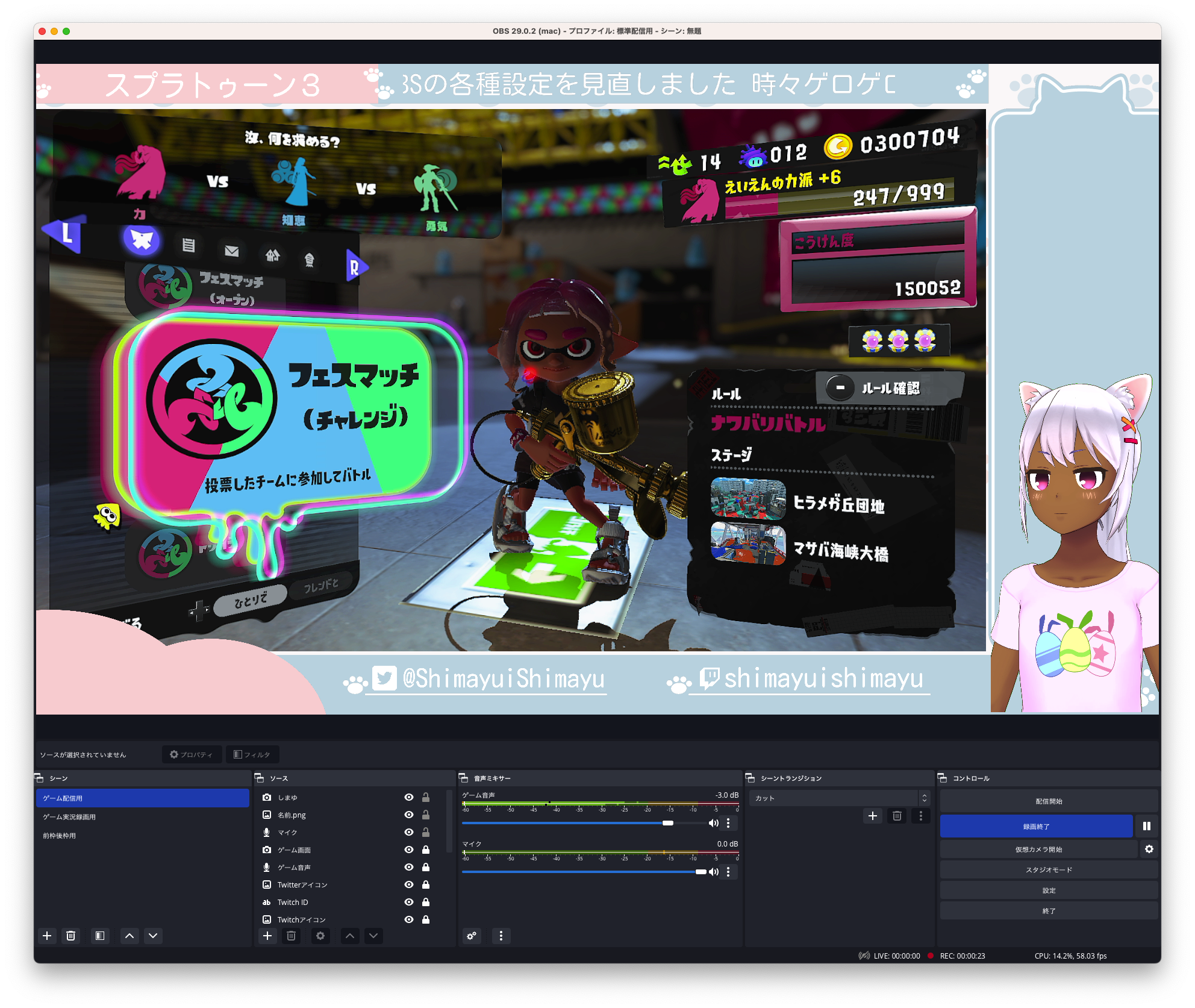Move scene up with arrow button
The width and height of the screenshot is (1195, 1008).
[129, 936]
